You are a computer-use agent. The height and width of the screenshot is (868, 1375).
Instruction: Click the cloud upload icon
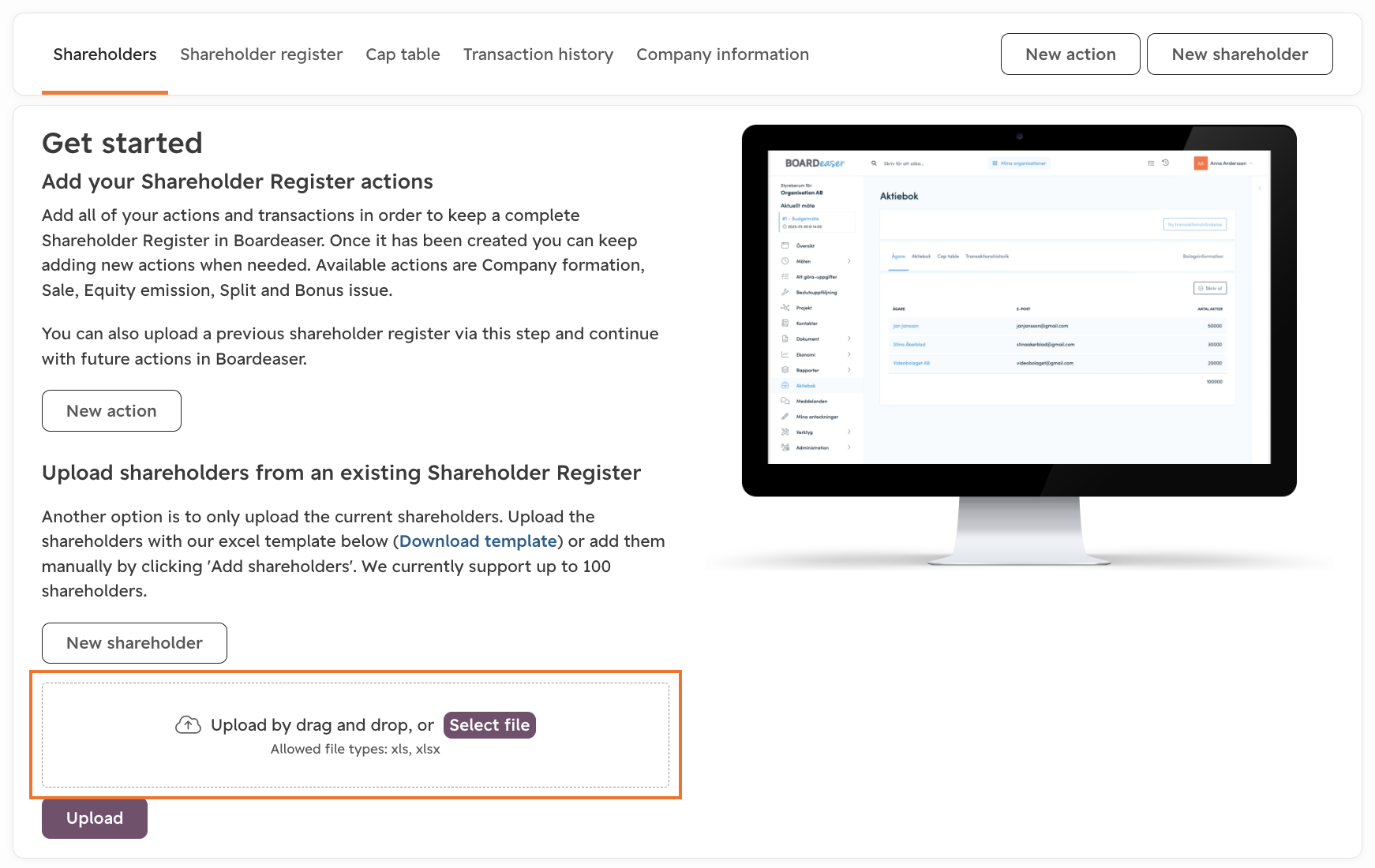(188, 725)
